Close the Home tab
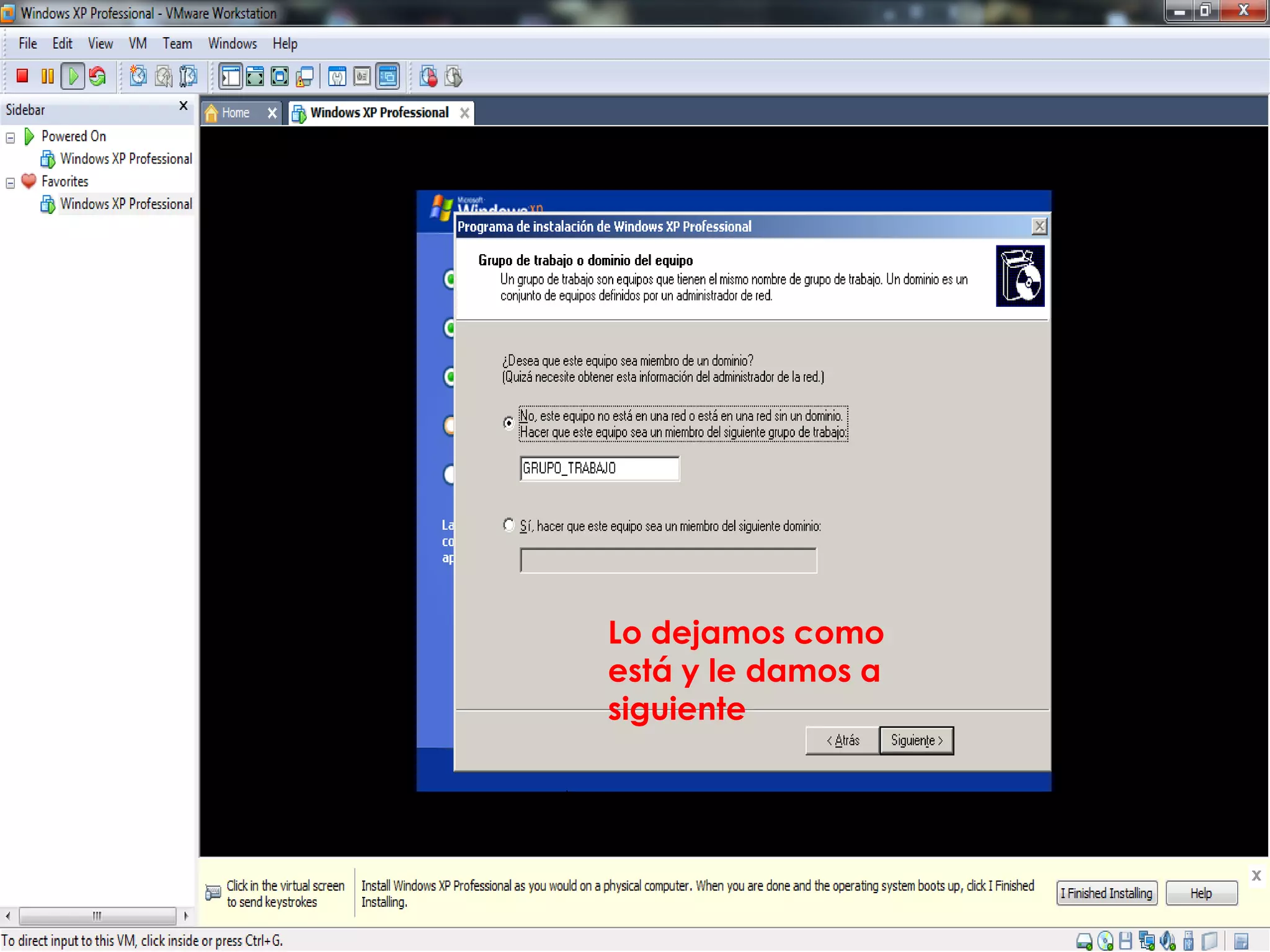 272,113
